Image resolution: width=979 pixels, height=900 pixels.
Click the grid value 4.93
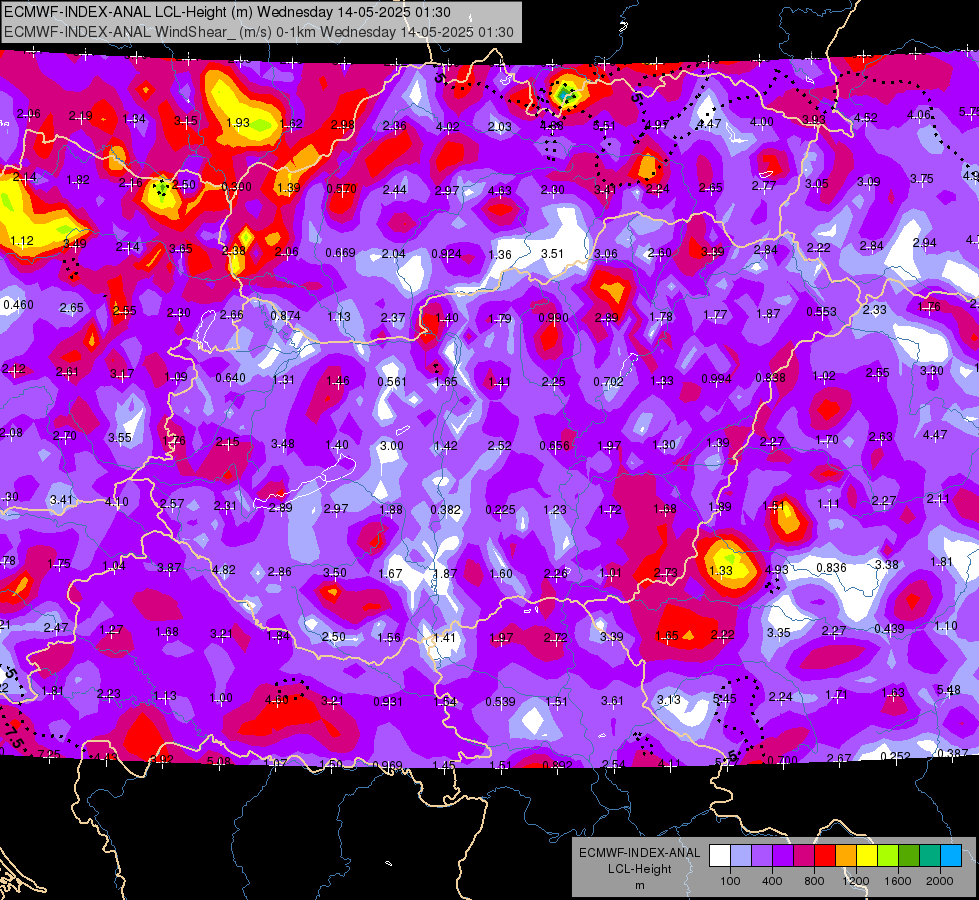[777, 570]
